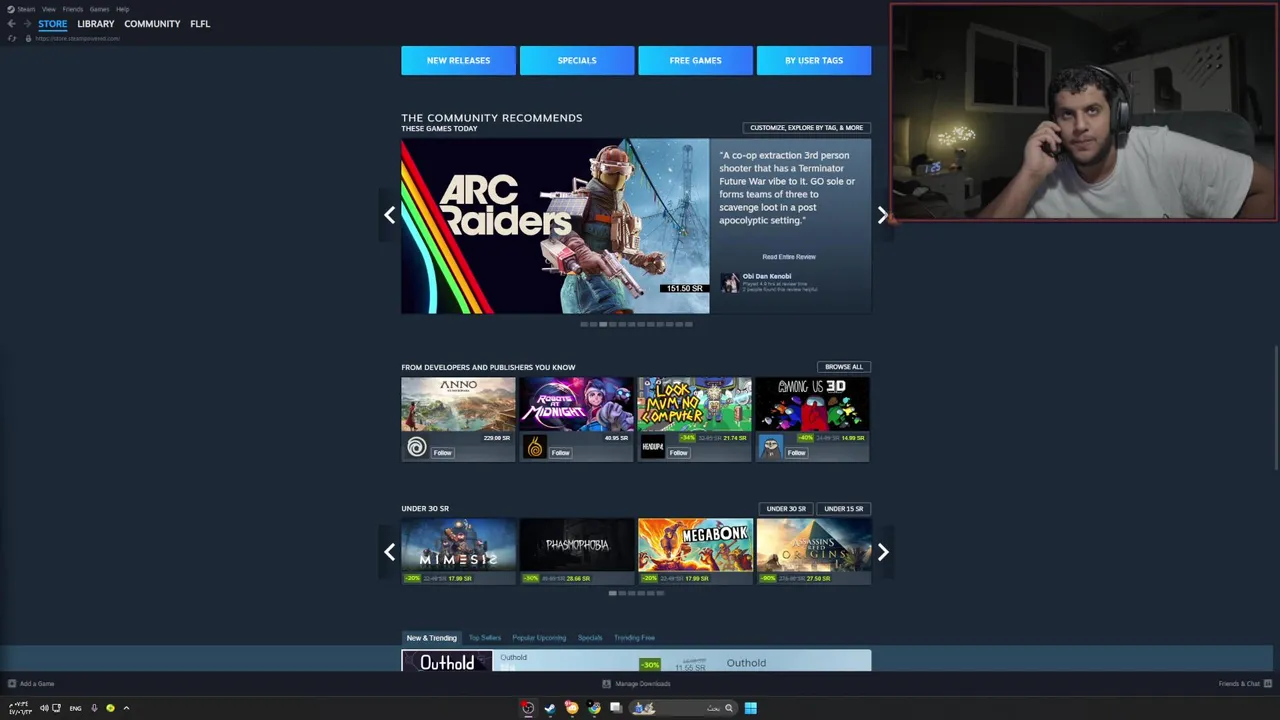Click the UNDER 30 SR filter button
1280x720 pixels.
pos(786,509)
